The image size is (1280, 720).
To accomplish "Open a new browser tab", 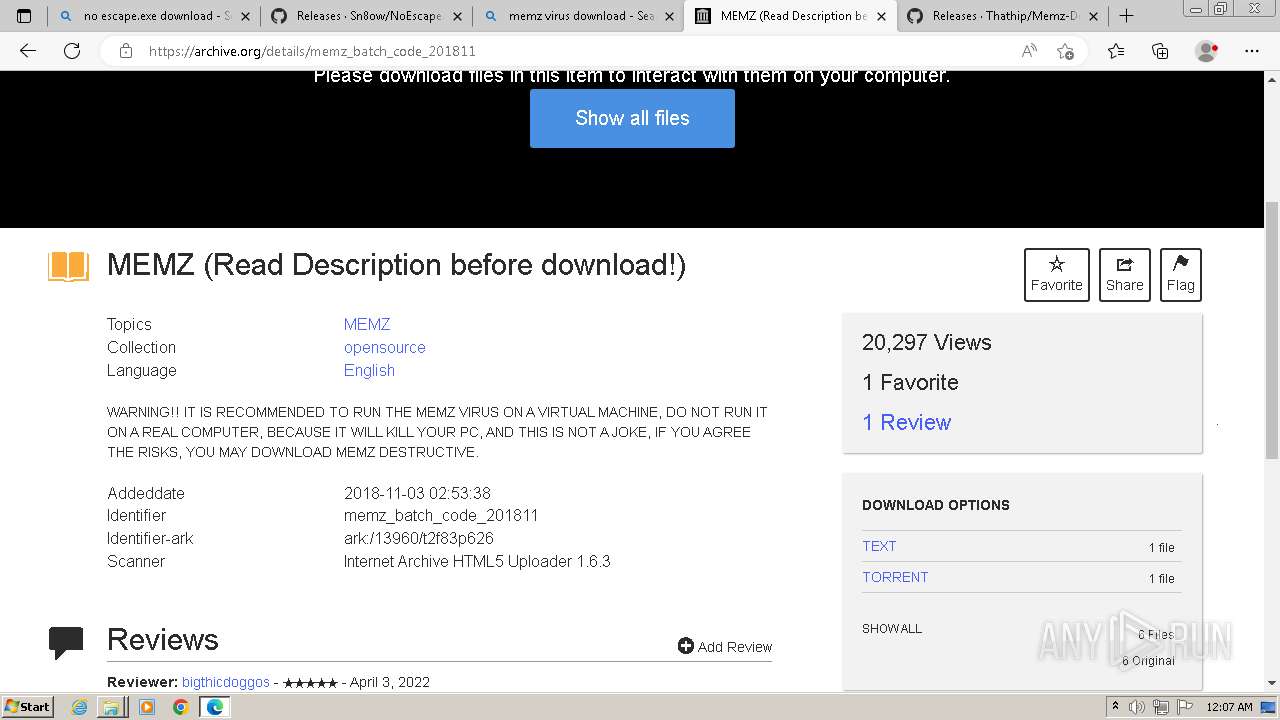I will (x=1126, y=16).
